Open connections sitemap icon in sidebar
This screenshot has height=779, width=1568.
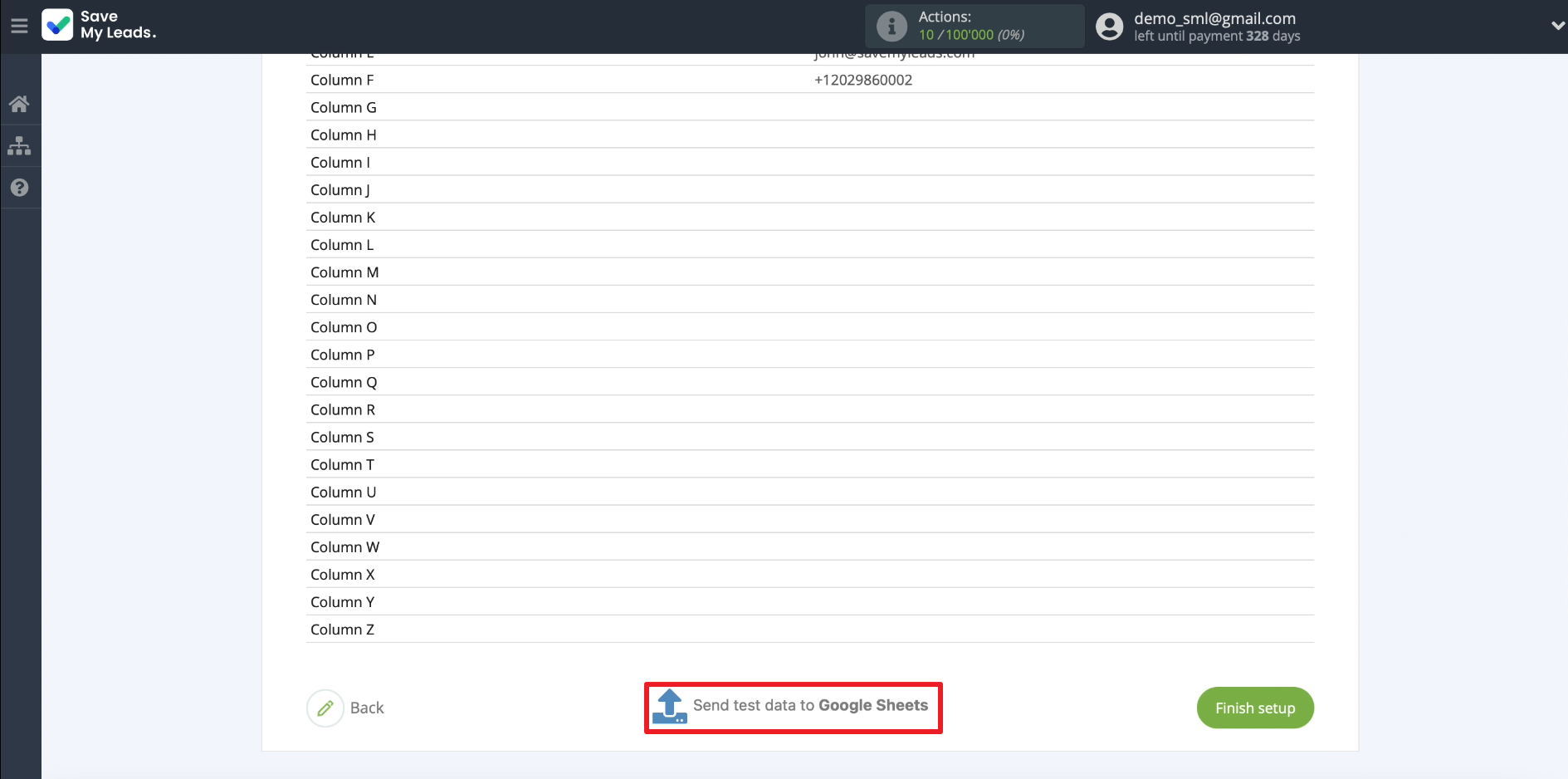pyautogui.click(x=19, y=146)
